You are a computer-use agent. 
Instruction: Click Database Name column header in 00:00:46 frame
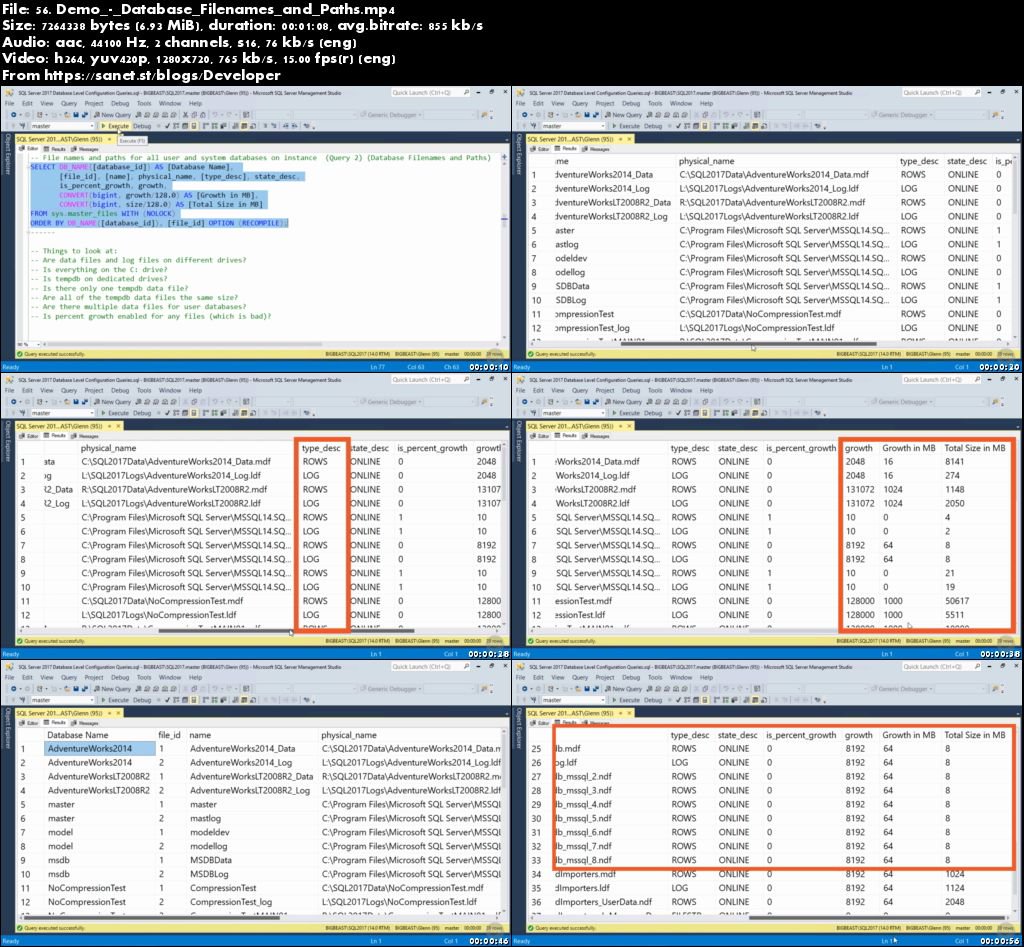click(78, 735)
